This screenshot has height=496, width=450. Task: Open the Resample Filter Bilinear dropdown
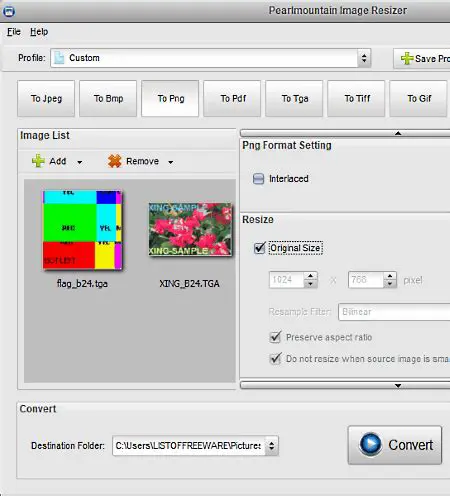394,312
